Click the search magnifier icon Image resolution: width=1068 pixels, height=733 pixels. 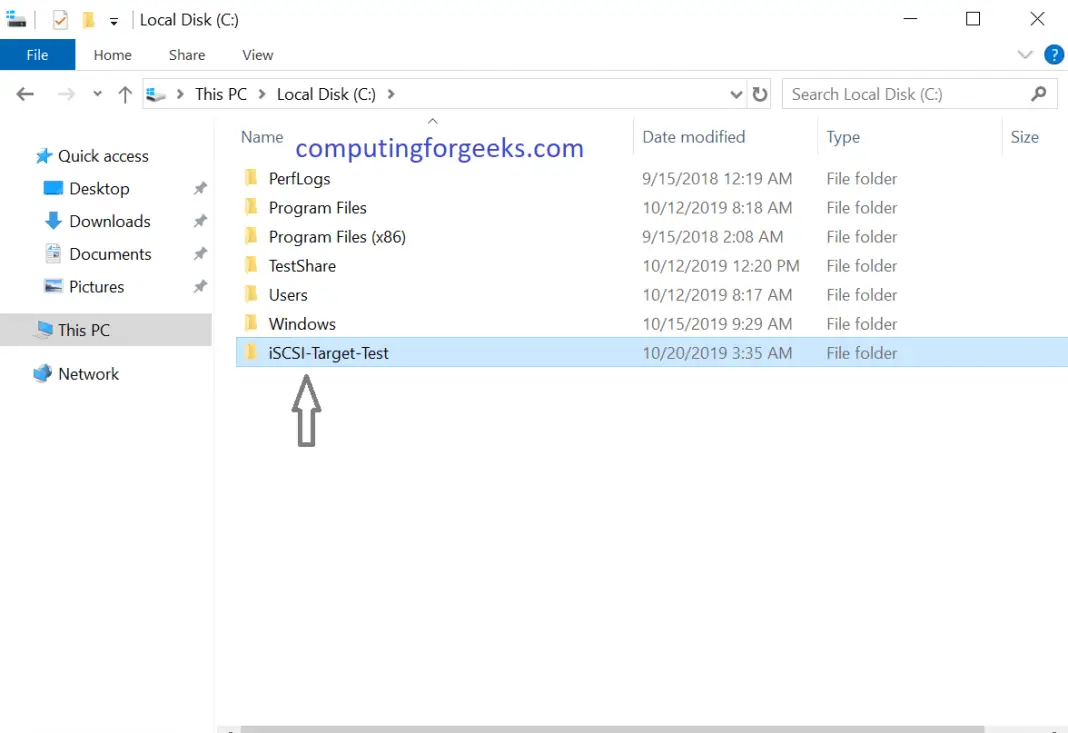tap(1039, 94)
